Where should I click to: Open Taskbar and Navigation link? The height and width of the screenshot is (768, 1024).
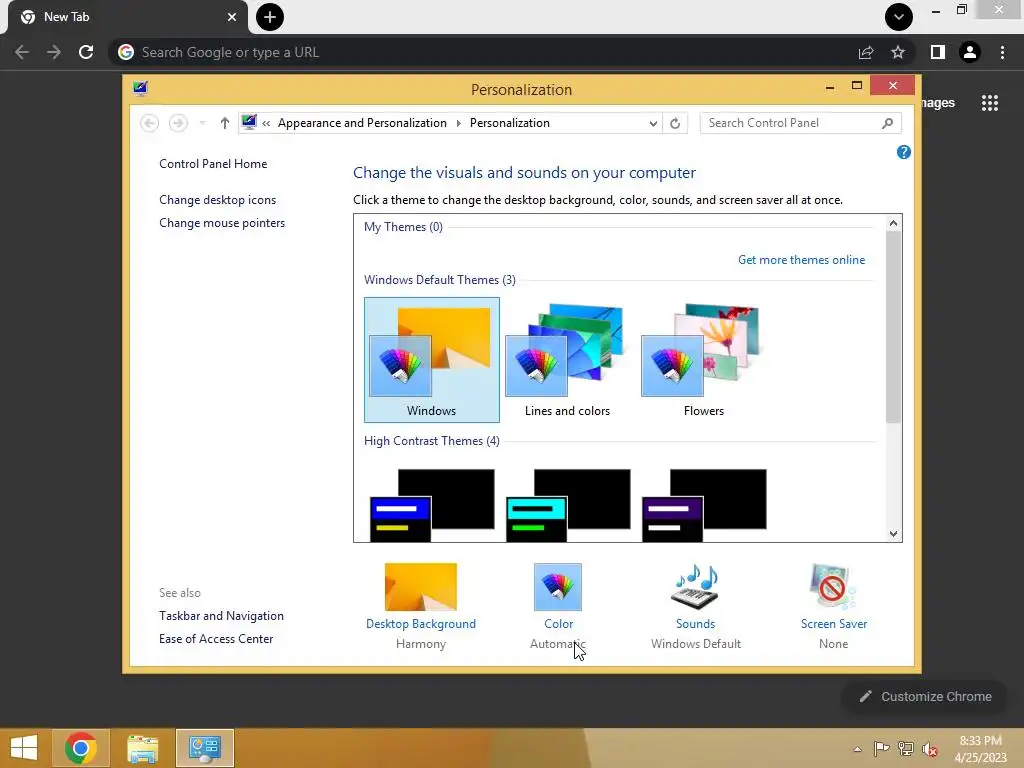pos(221,616)
